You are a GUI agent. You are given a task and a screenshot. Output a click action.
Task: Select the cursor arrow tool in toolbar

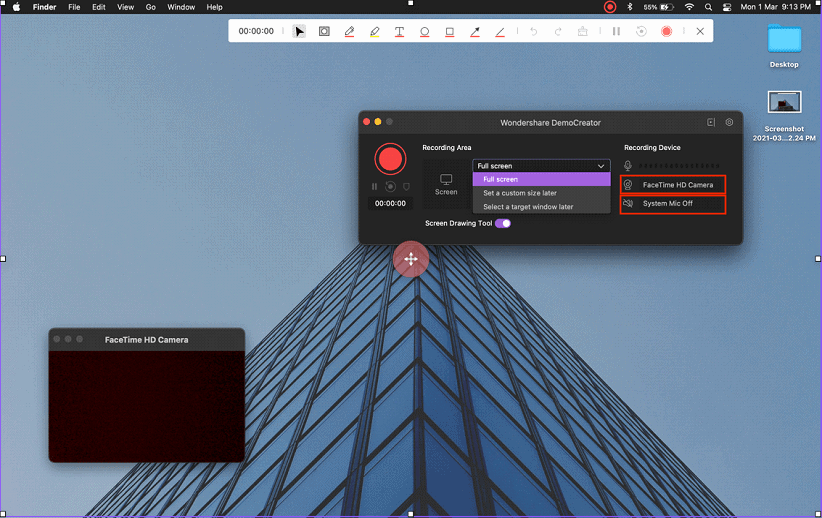click(299, 31)
